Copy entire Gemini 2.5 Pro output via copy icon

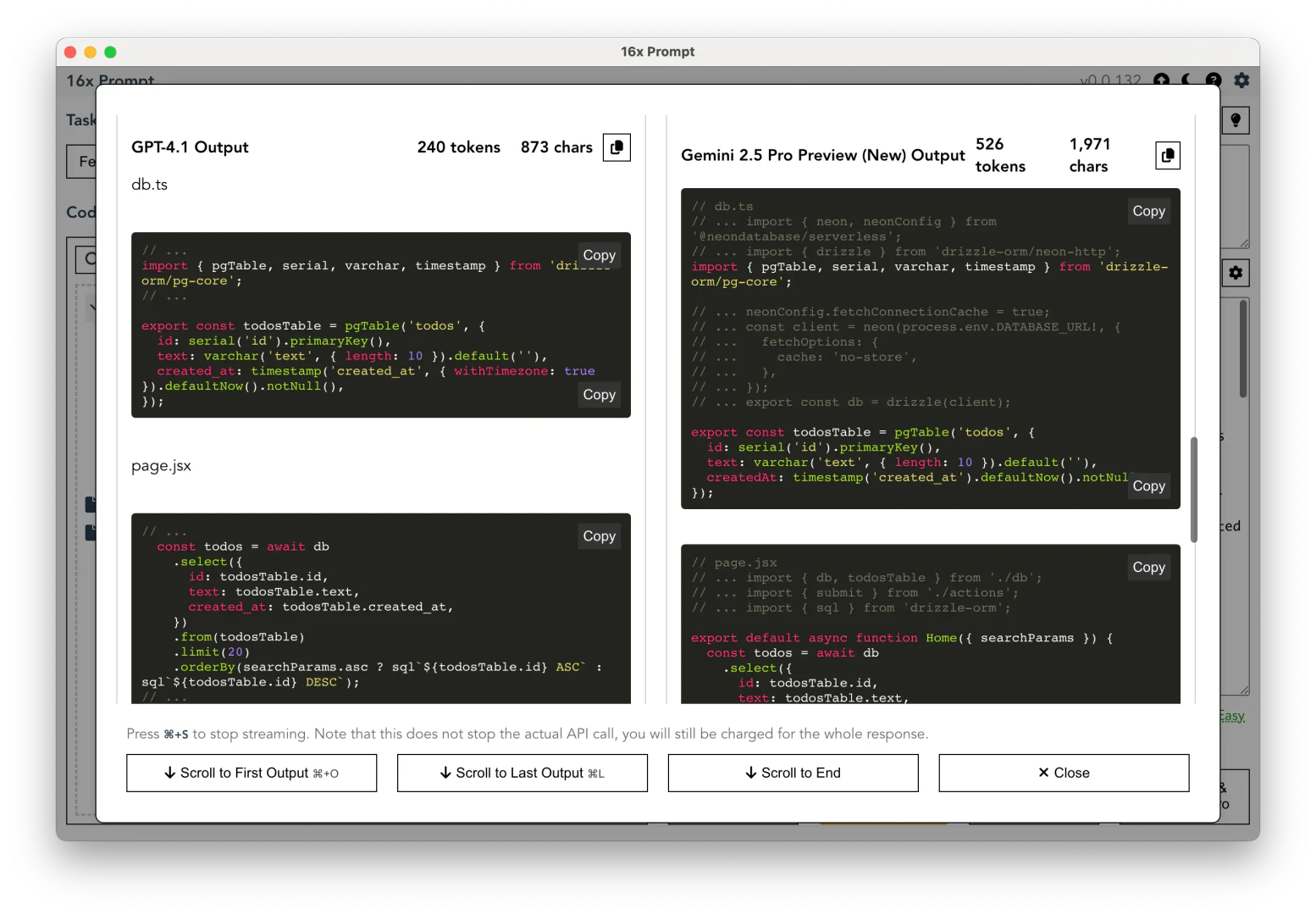[x=1168, y=155]
